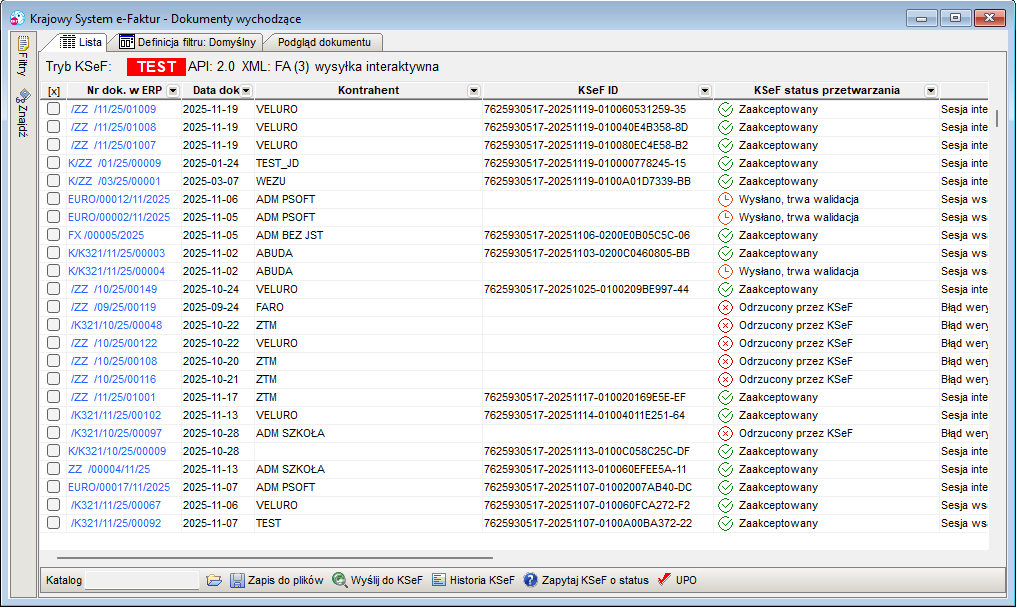This screenshot has width=1017, height=608.
Task: Click the accepted status icon for FX /00005/2025
Action: [726, 236]
